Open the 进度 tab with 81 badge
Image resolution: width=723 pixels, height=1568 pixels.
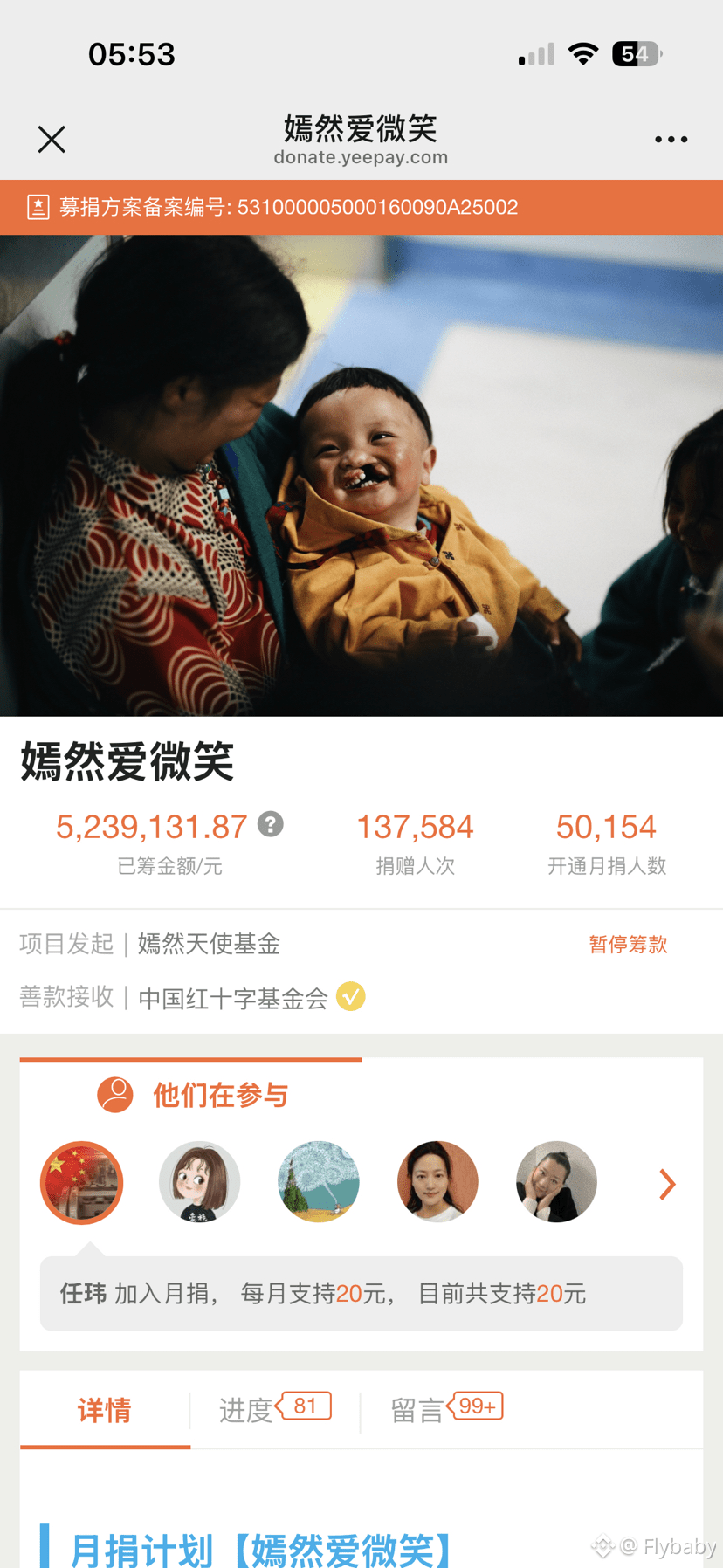click(x=274, y=1410)
